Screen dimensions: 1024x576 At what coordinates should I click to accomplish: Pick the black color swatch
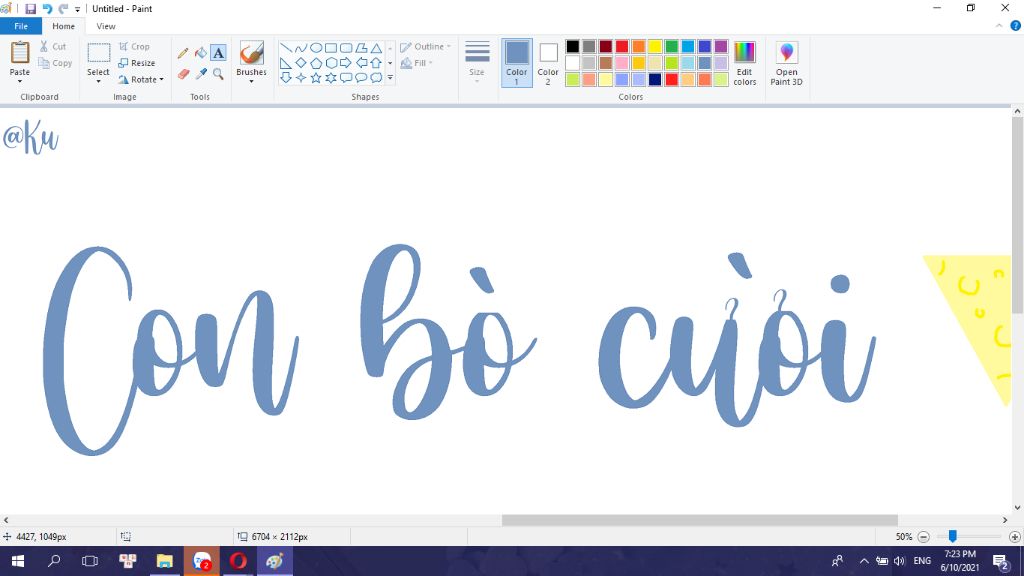click(573, 46)
